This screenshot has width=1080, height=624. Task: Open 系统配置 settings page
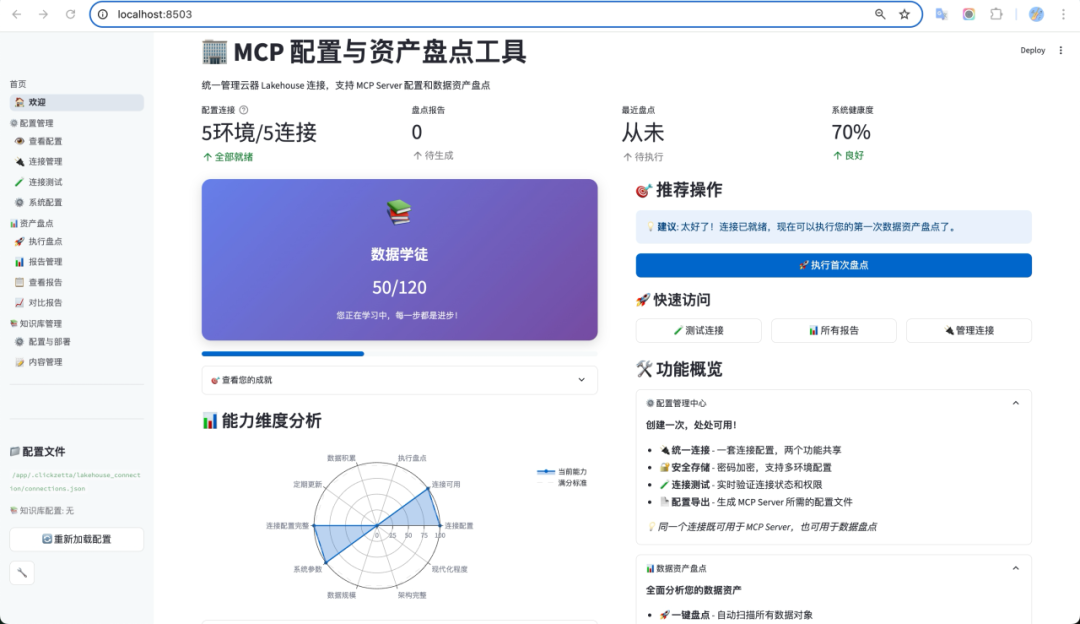46,201
